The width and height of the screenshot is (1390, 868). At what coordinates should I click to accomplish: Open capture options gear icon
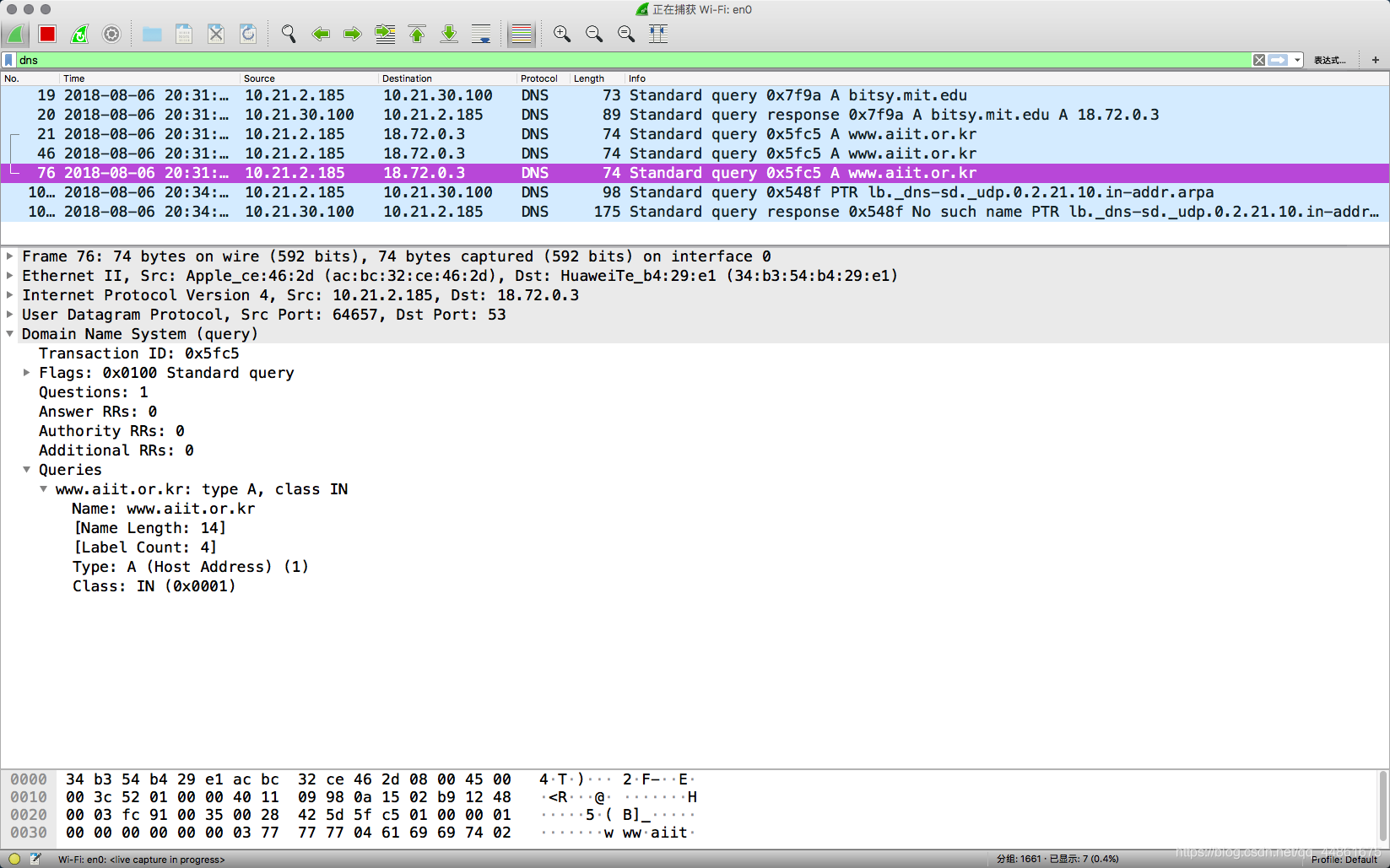click(111, 35)
